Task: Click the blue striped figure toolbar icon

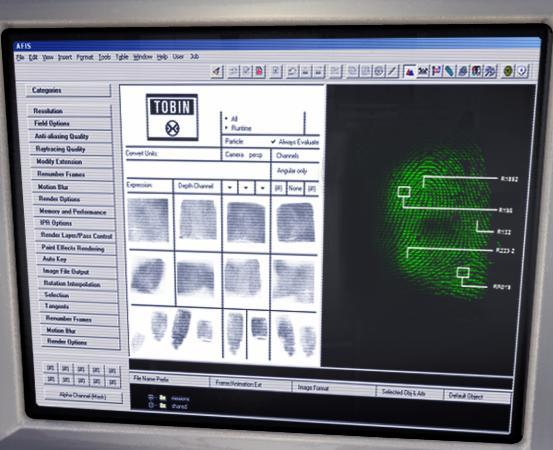Action: coord(490,71)
